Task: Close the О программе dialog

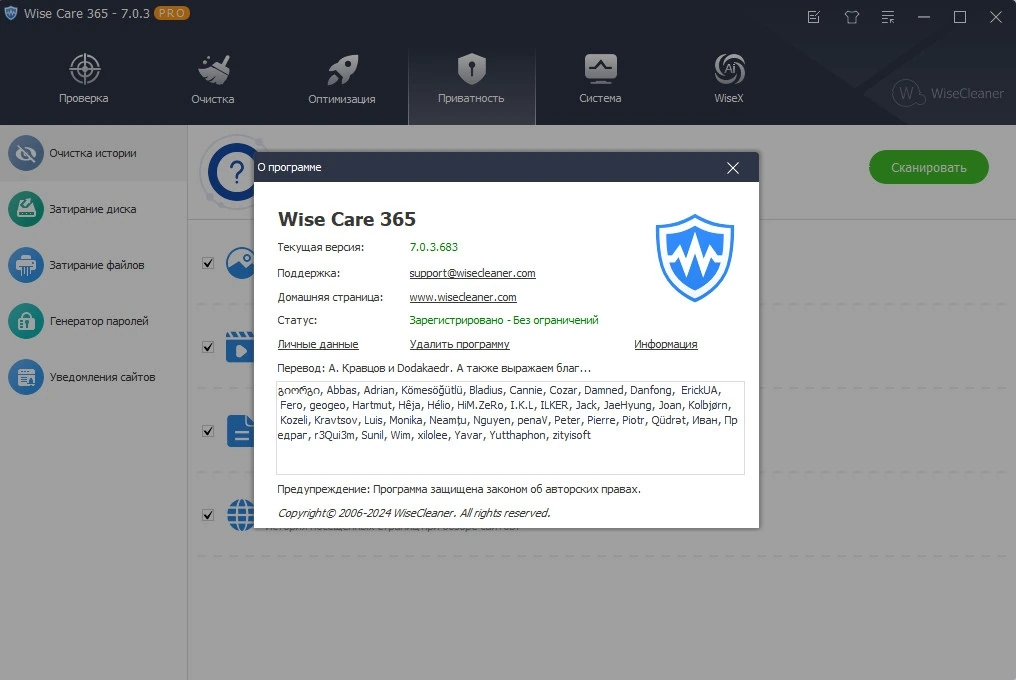Action: pyautogui.click(x=733, y=168)
